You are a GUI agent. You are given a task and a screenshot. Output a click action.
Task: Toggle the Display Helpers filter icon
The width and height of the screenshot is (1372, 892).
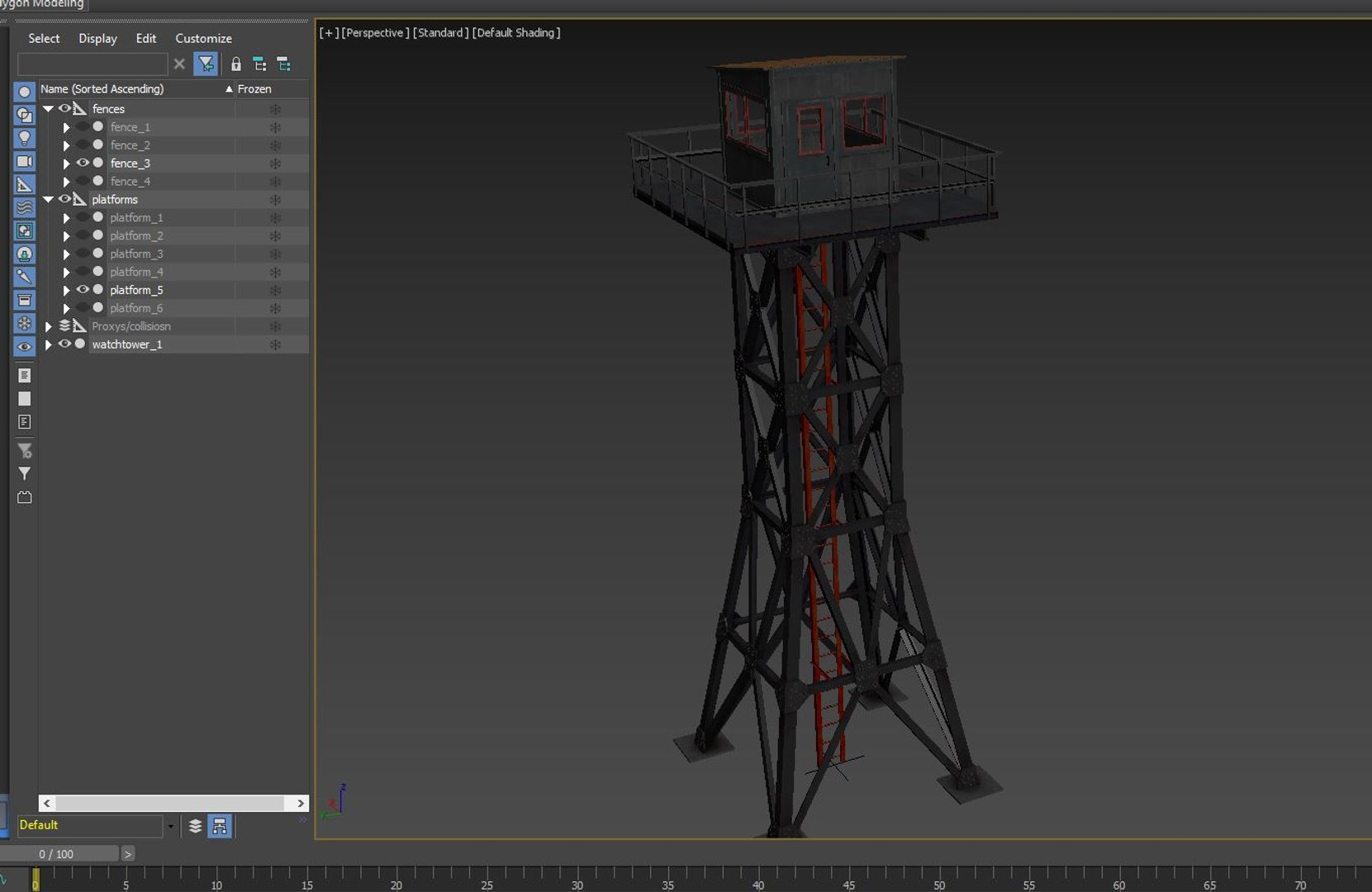[24, 184]
